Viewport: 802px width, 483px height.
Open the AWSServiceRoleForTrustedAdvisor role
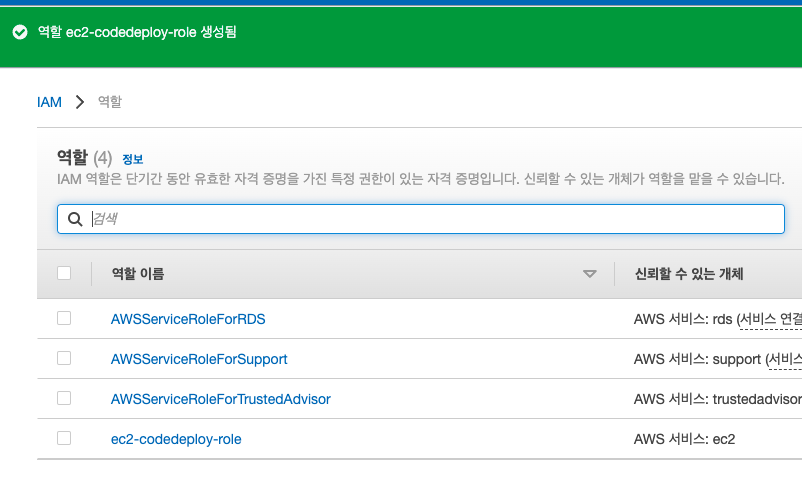(x=221, y=399)
